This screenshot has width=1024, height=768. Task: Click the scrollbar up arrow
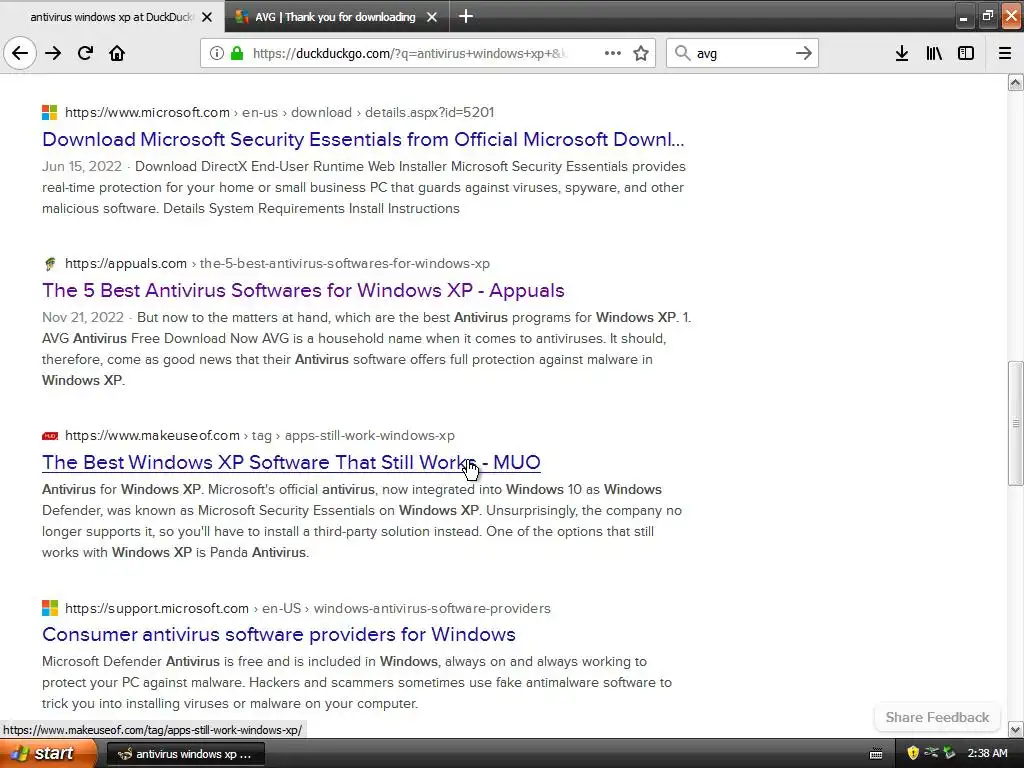tap(1016, 82)
